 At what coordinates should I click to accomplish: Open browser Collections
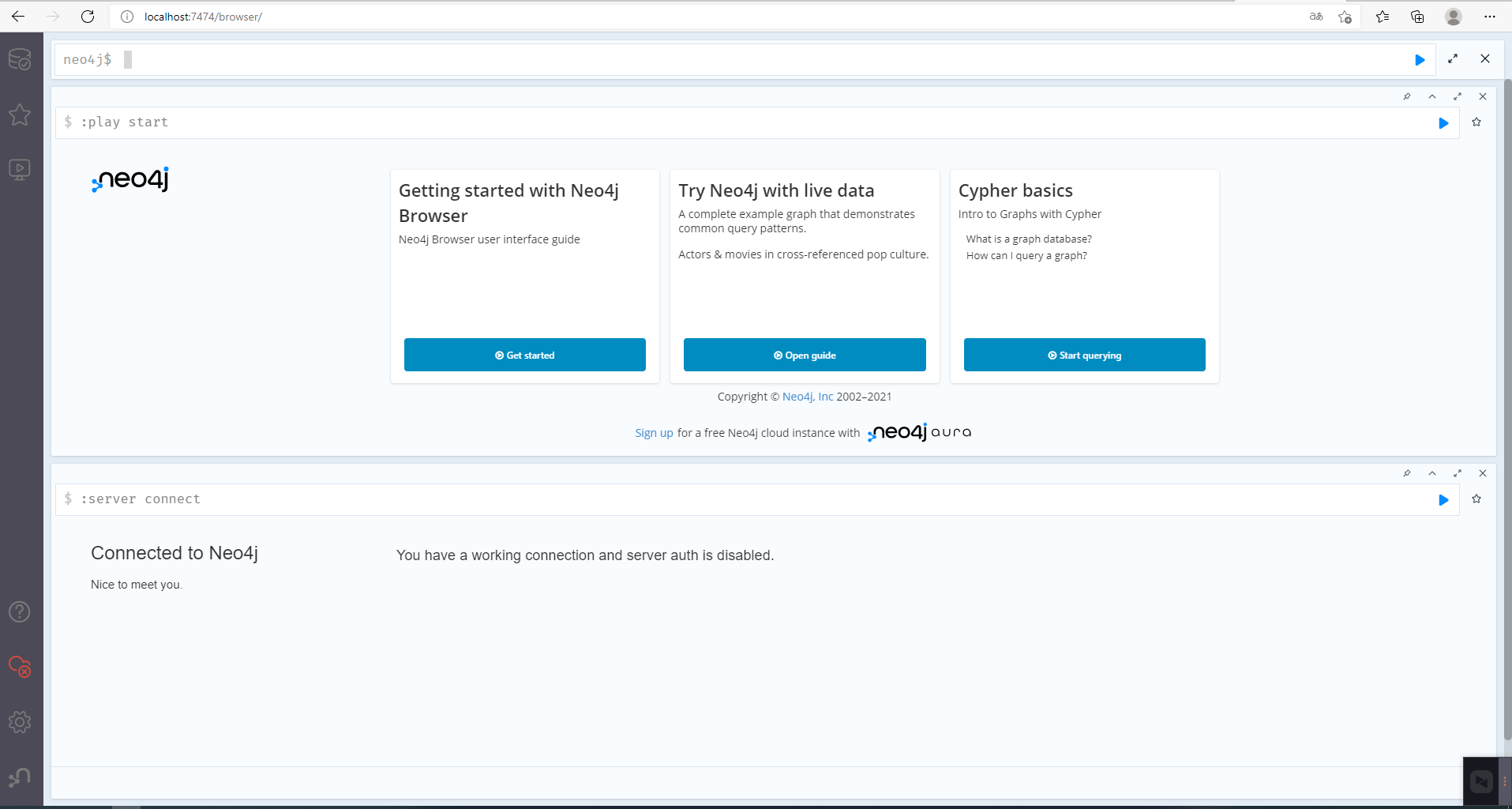[x=1417, y=17]
